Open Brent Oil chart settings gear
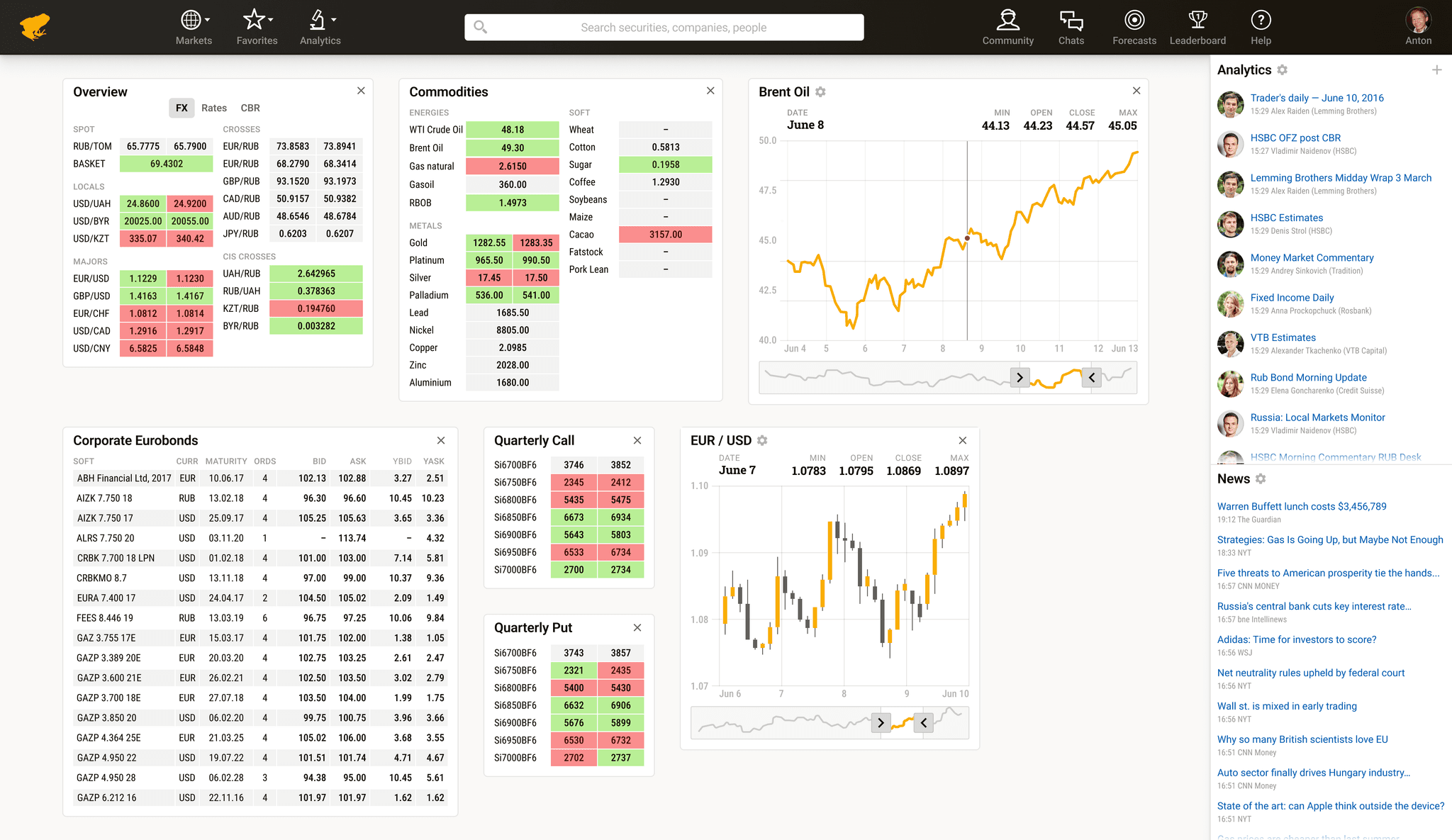Screen dimensions: 1452x840 (x=820, y=92)
